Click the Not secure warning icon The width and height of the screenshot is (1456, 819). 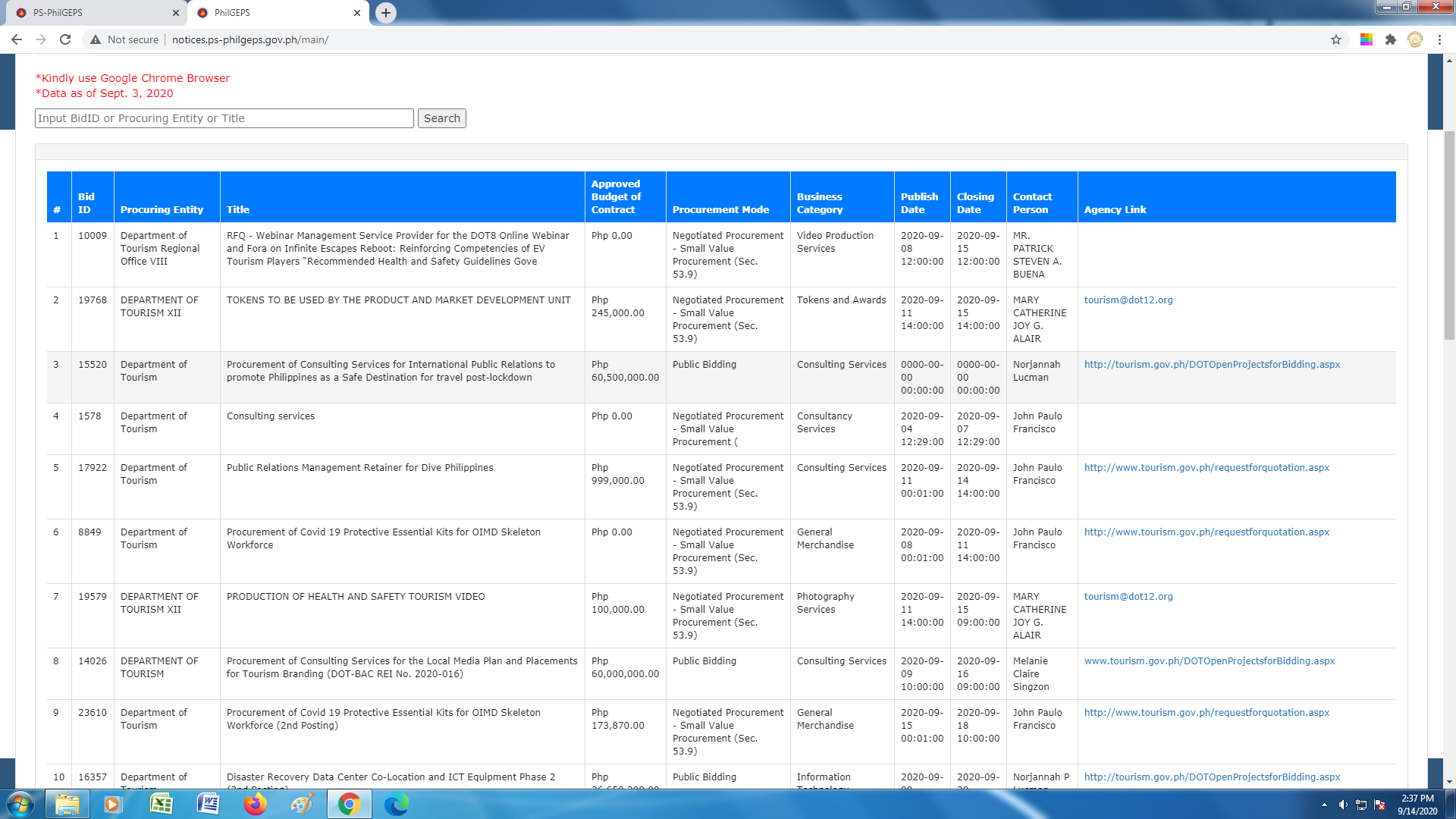(96, 39)
